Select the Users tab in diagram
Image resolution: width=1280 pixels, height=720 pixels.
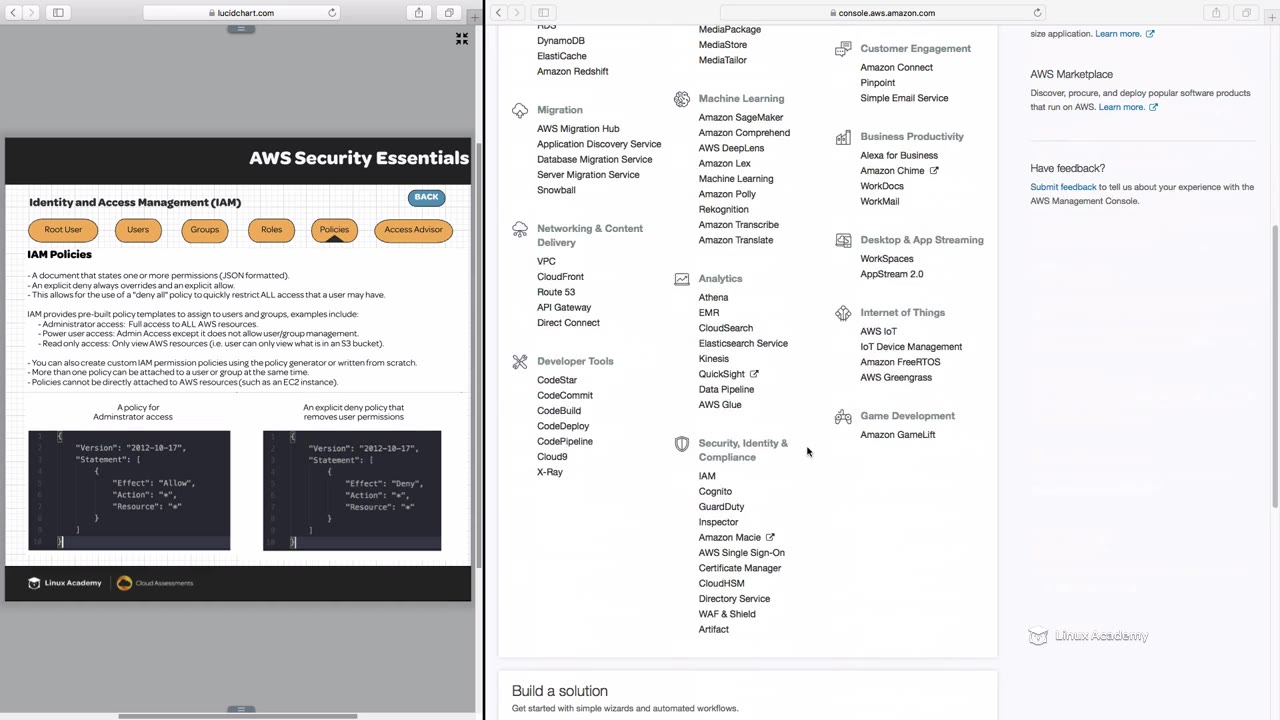(x=138, y=230)
